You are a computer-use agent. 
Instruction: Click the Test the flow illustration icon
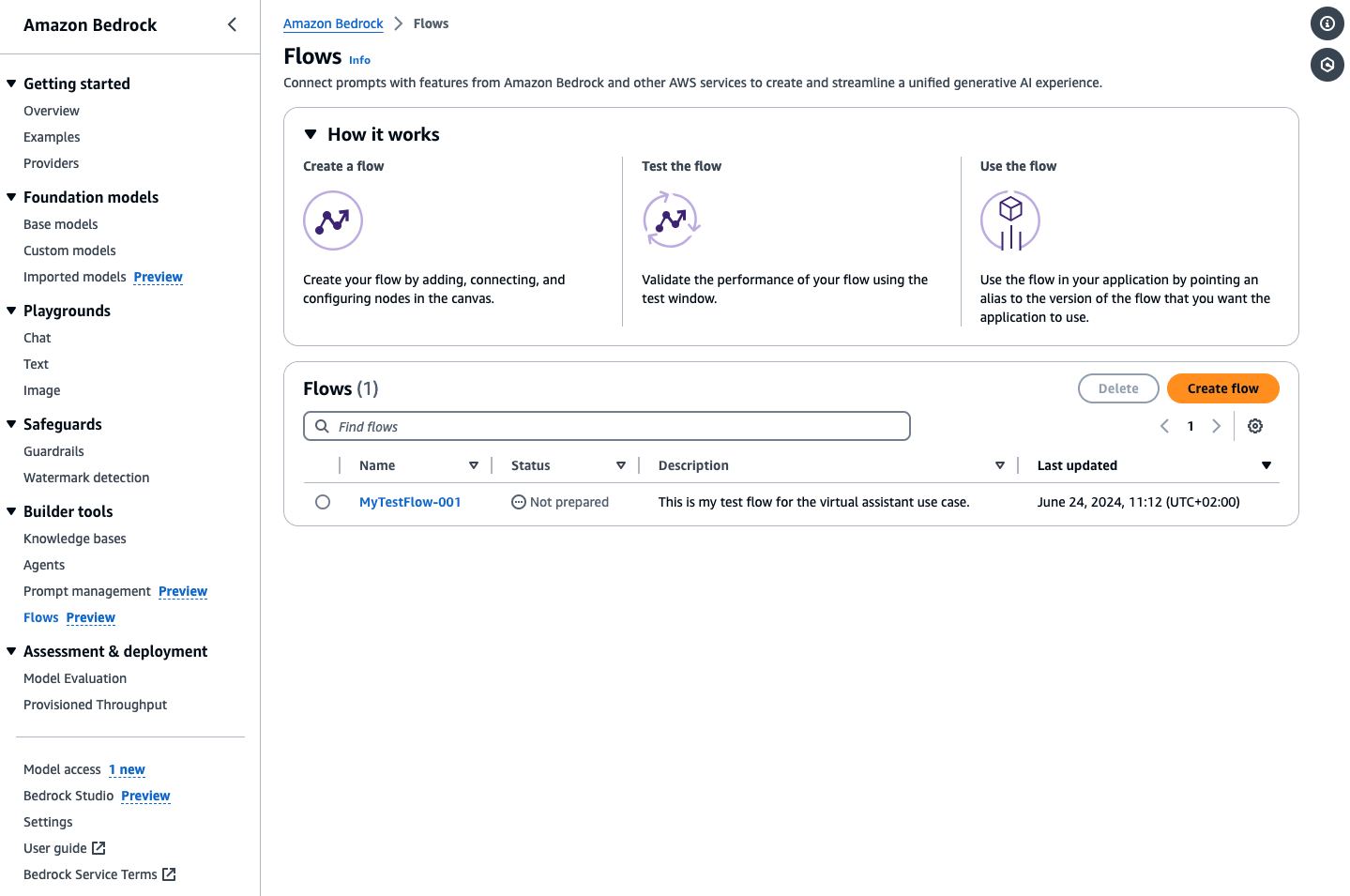click(x=672, y=220)
